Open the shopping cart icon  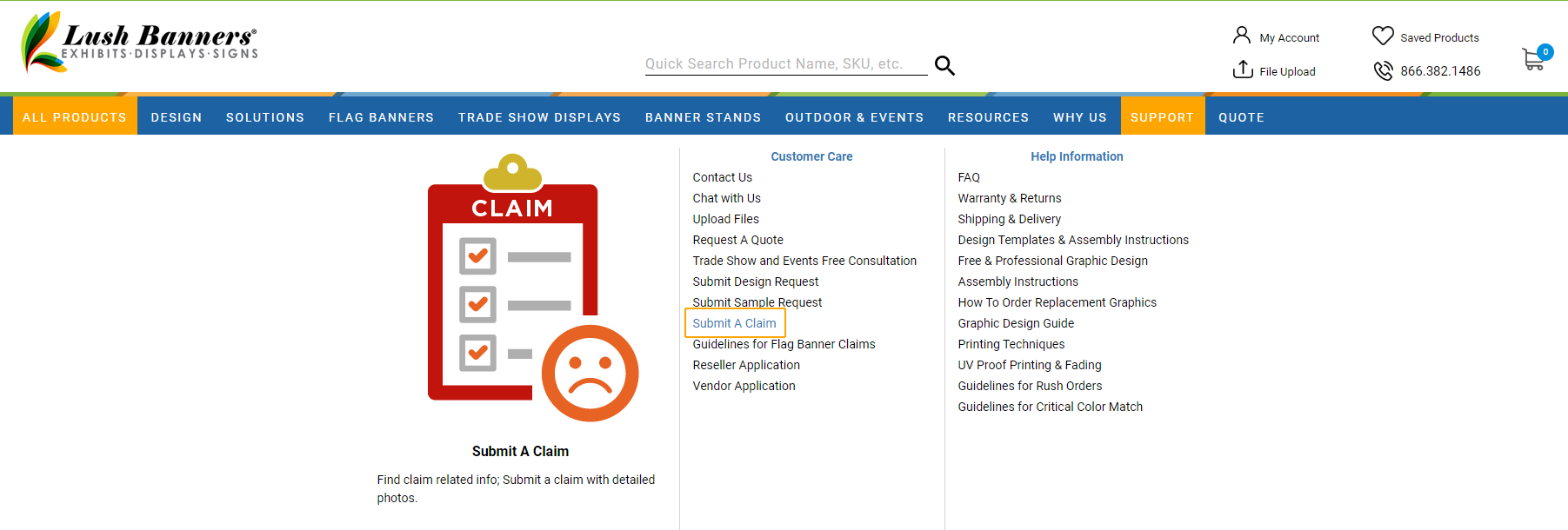1533,59
